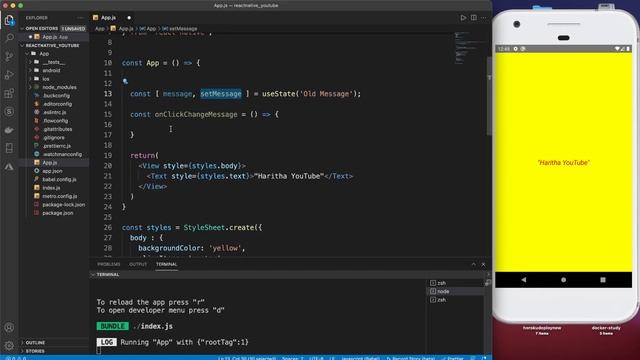The height and width of the screenshot is (360, 640).
Task: Click the editor vertical scrollbar
Action: click(x=489, y=96)
